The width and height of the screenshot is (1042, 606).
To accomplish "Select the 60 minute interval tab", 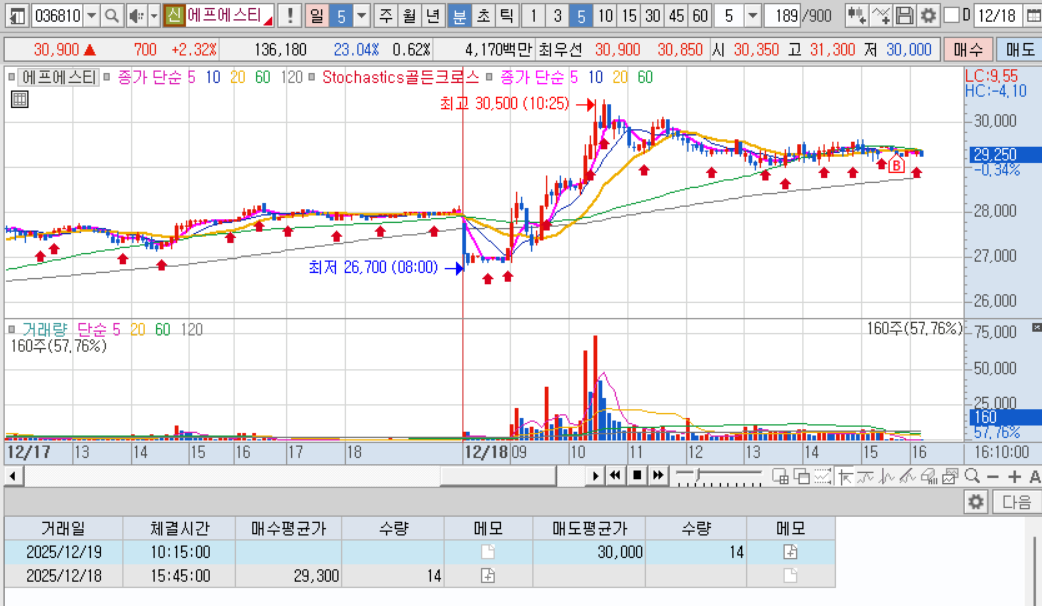I will 700,15.
